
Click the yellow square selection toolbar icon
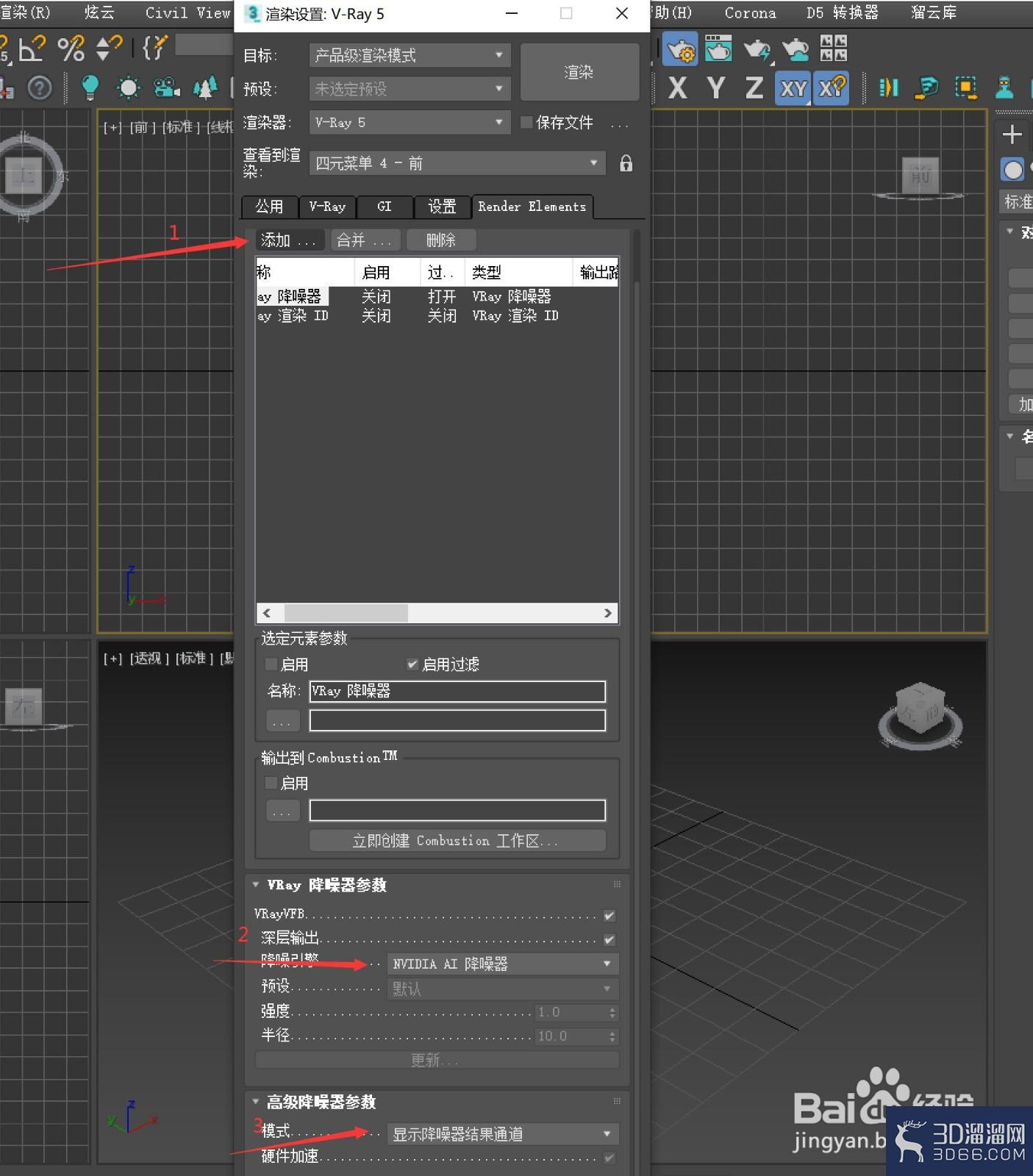click(966, 88)
